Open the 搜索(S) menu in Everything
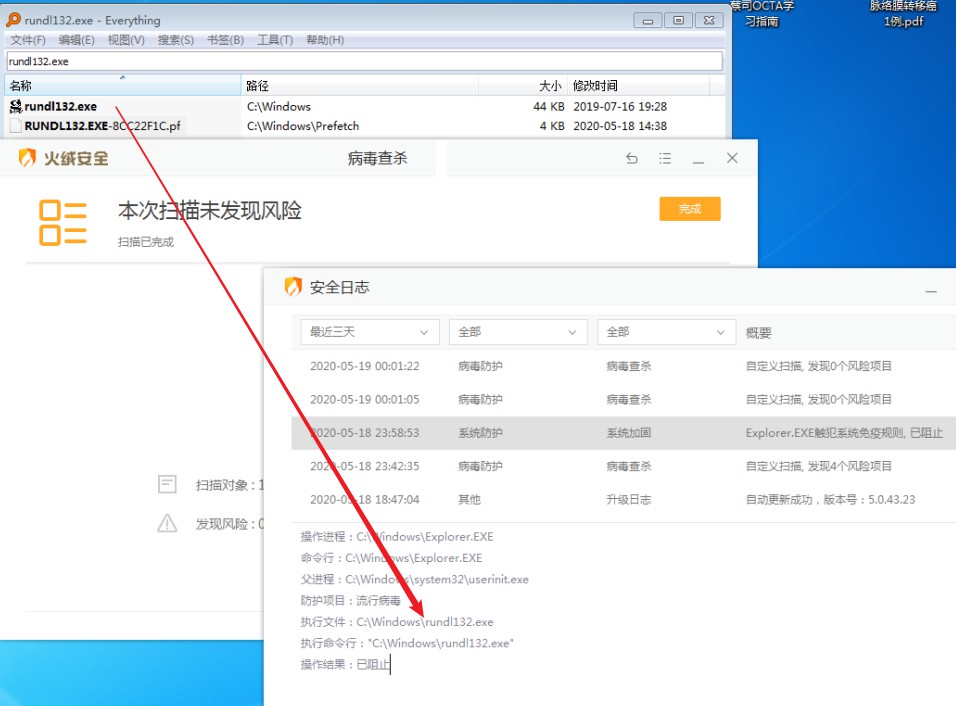This screenshot has width=956, height=706. click(x=176, y=40)
